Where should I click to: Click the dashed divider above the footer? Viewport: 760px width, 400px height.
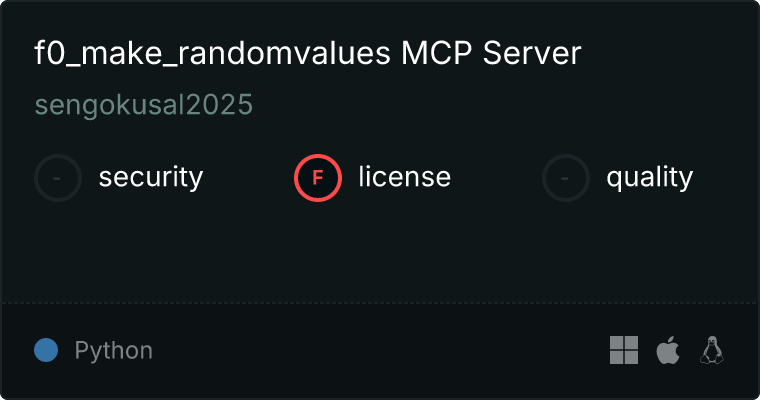point(380,303)
